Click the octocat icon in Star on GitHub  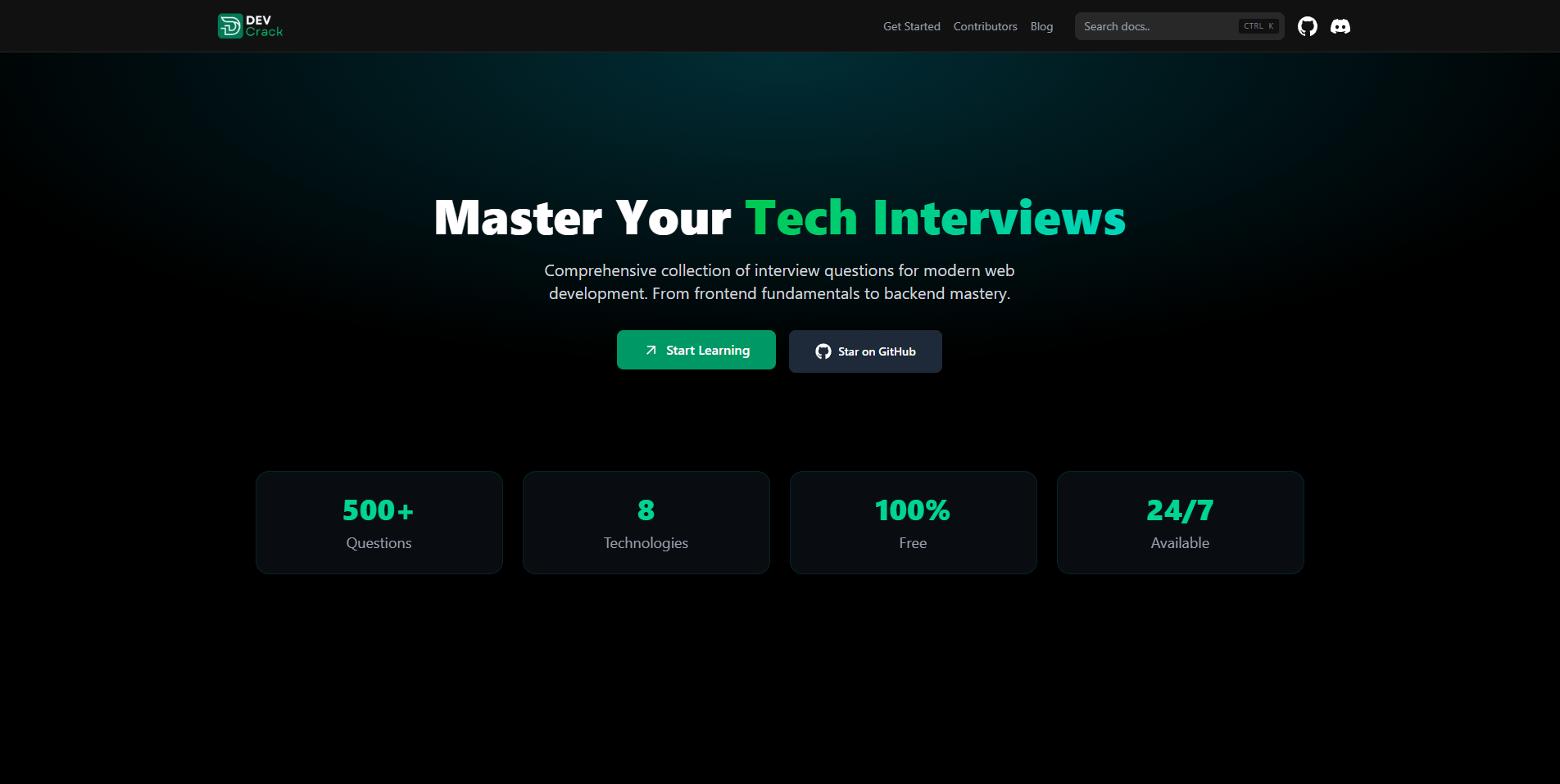click(x=823, y=351)
